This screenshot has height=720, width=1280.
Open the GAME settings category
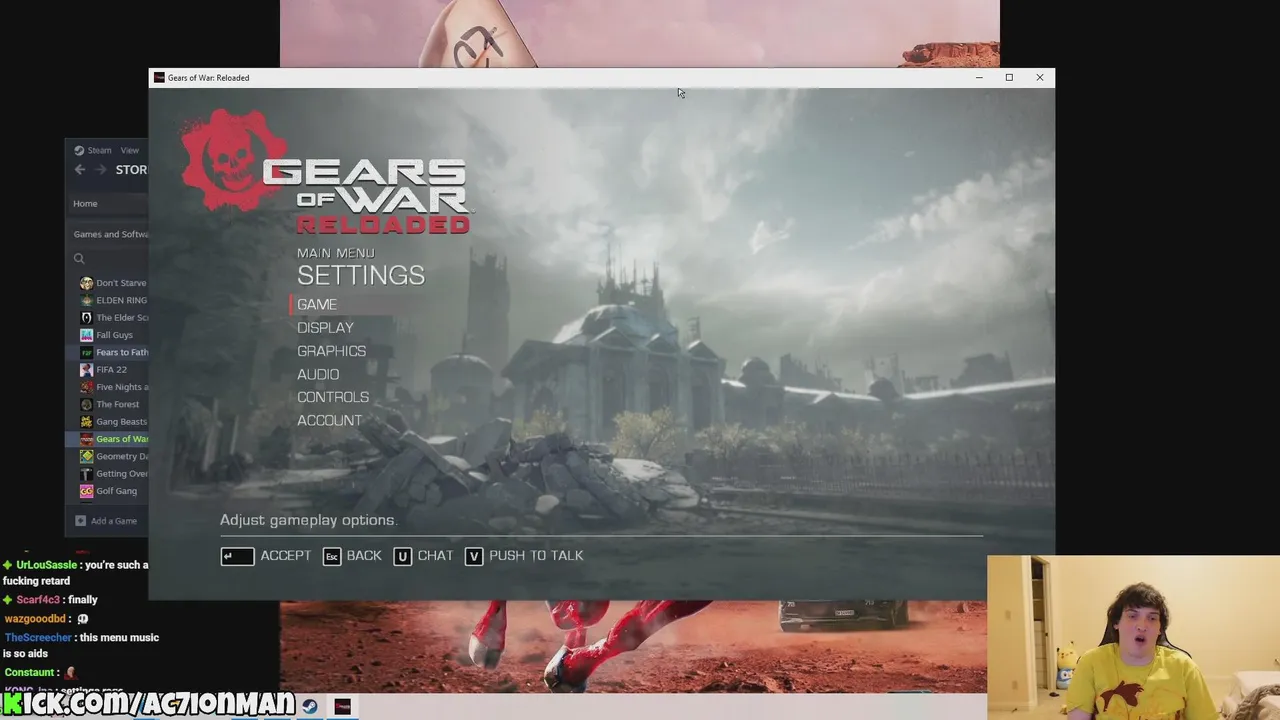pyautogui.click(x=317, y=304)
